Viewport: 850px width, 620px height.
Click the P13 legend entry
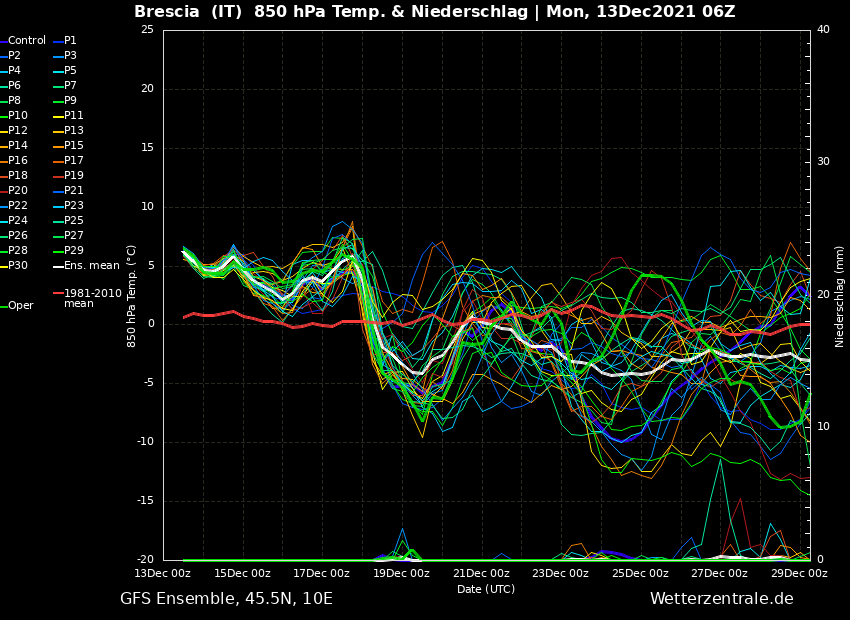pos(68,131)
